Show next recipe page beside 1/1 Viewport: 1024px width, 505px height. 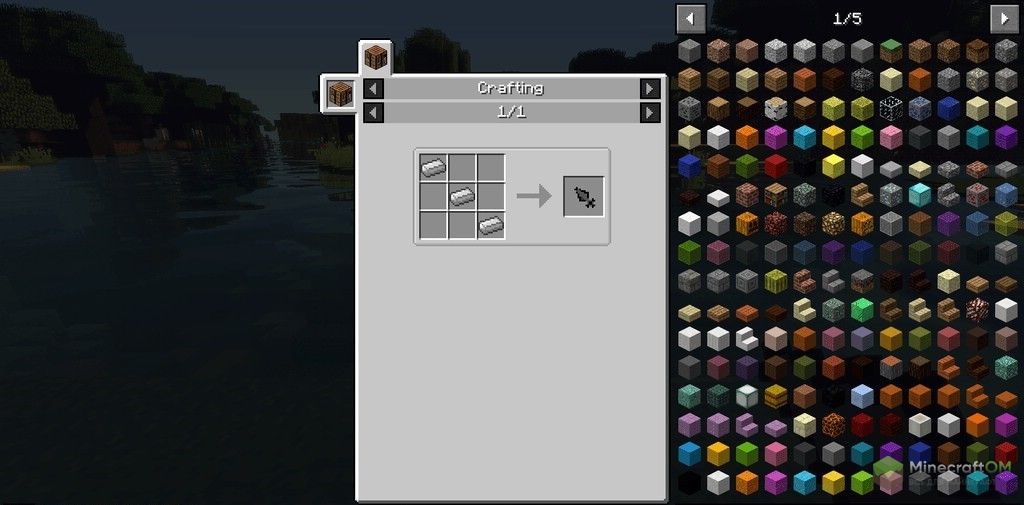tap(650, 113)
